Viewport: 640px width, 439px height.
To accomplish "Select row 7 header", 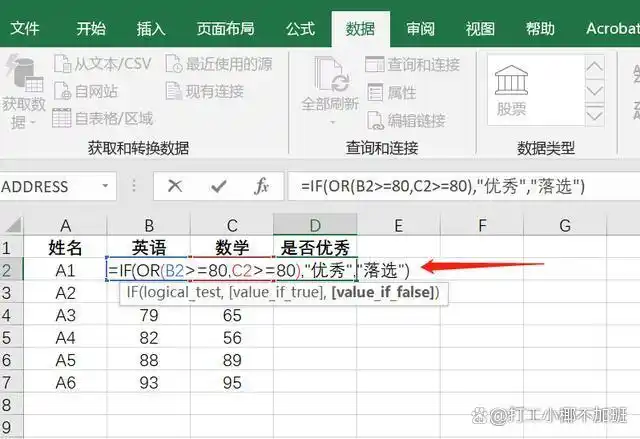I will [x=11, y=382].
